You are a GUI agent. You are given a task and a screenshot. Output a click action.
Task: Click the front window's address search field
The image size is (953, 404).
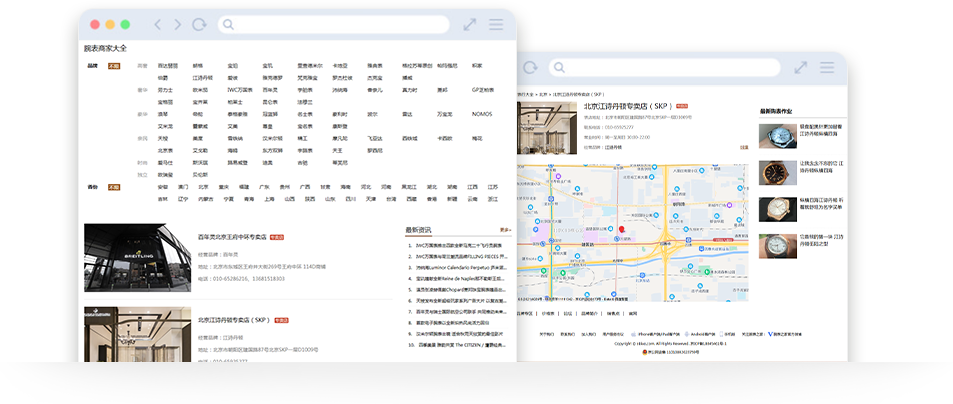[334, 24]
